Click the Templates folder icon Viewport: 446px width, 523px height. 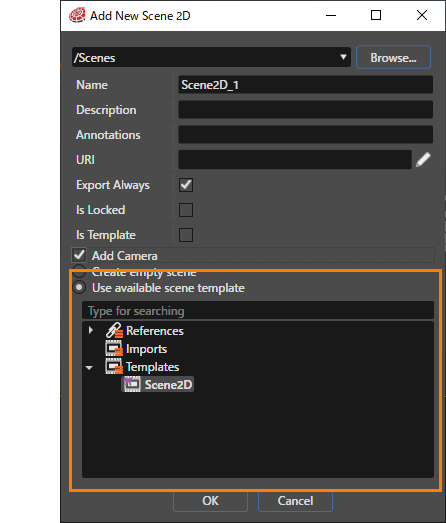click(x=114, y=367)
